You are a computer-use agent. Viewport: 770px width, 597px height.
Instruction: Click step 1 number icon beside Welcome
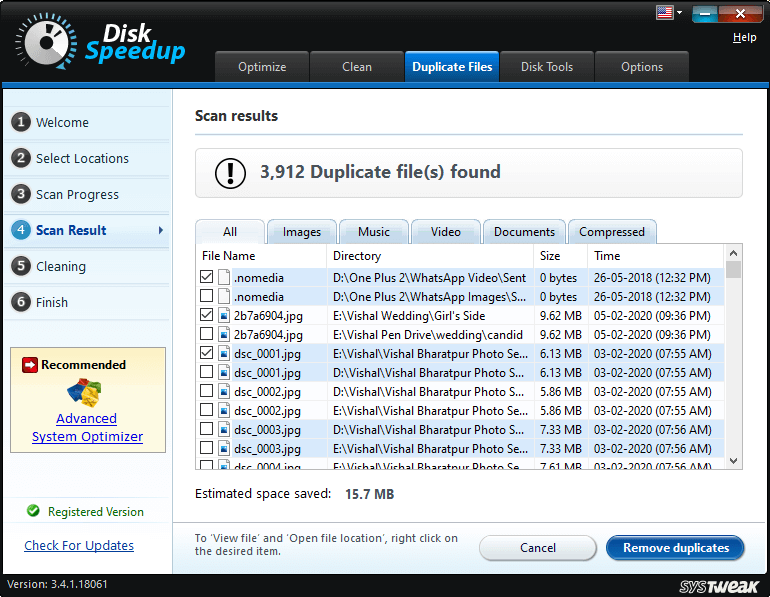[21, 122]
